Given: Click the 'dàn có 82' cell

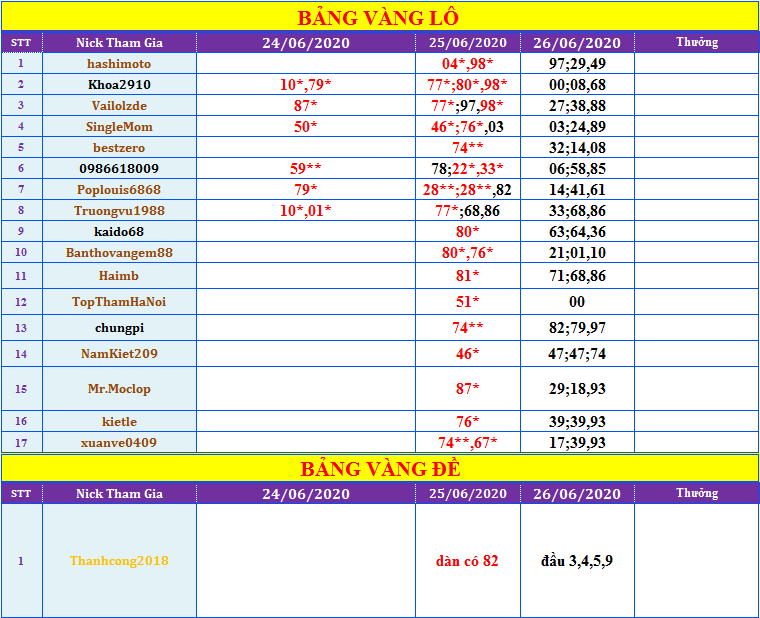Looking at the screenshot, I should coord(468,561).
